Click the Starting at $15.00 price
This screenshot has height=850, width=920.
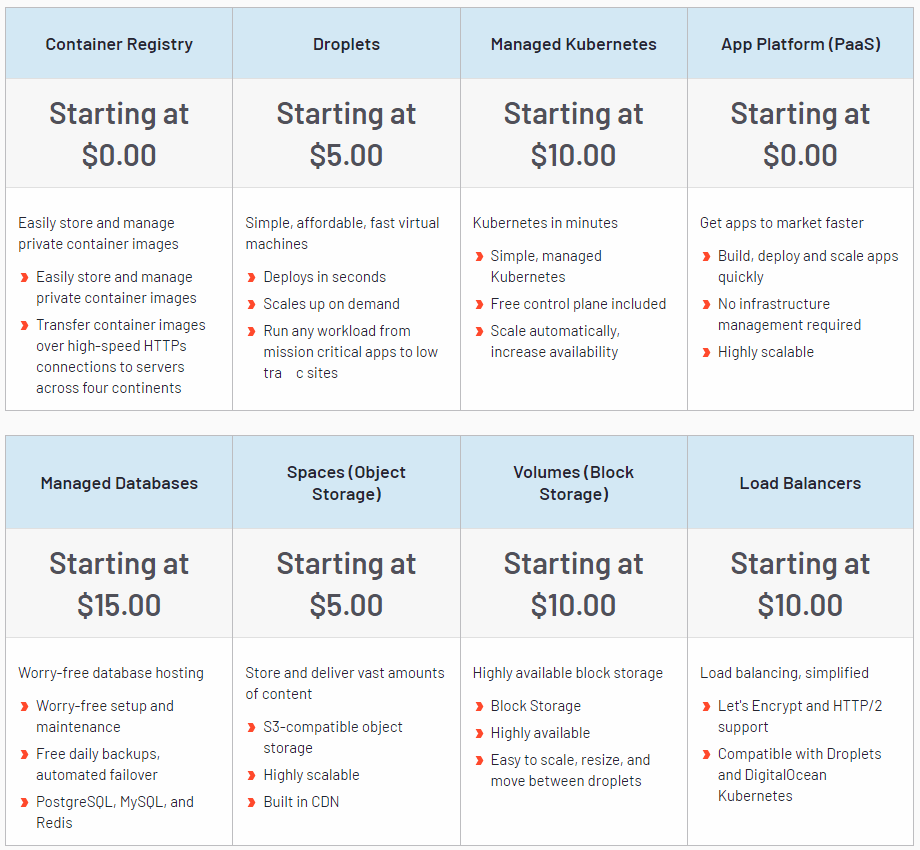coord(119,584)
